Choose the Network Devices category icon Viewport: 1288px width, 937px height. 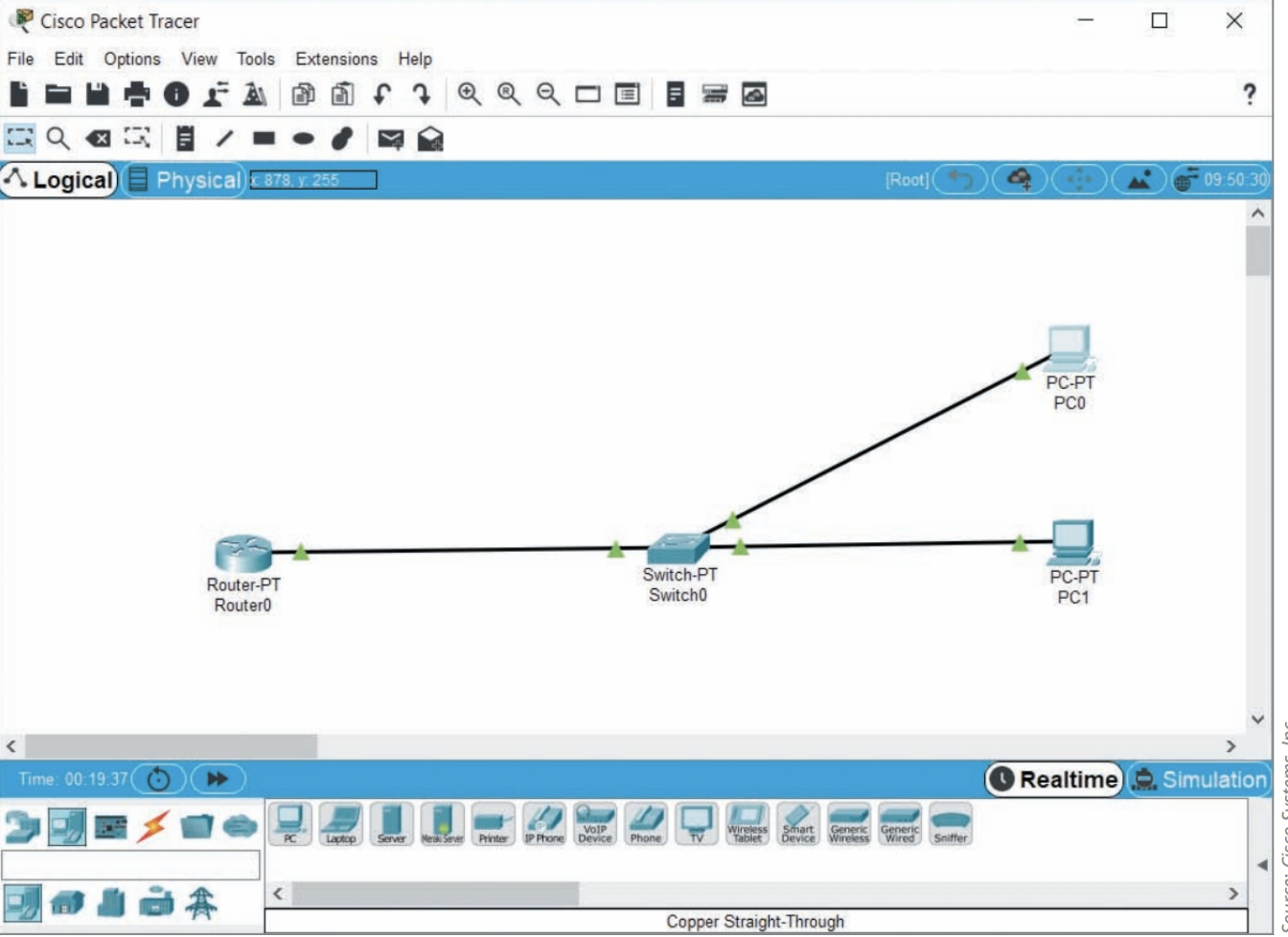pyautogui.click(x=21, y=826)
